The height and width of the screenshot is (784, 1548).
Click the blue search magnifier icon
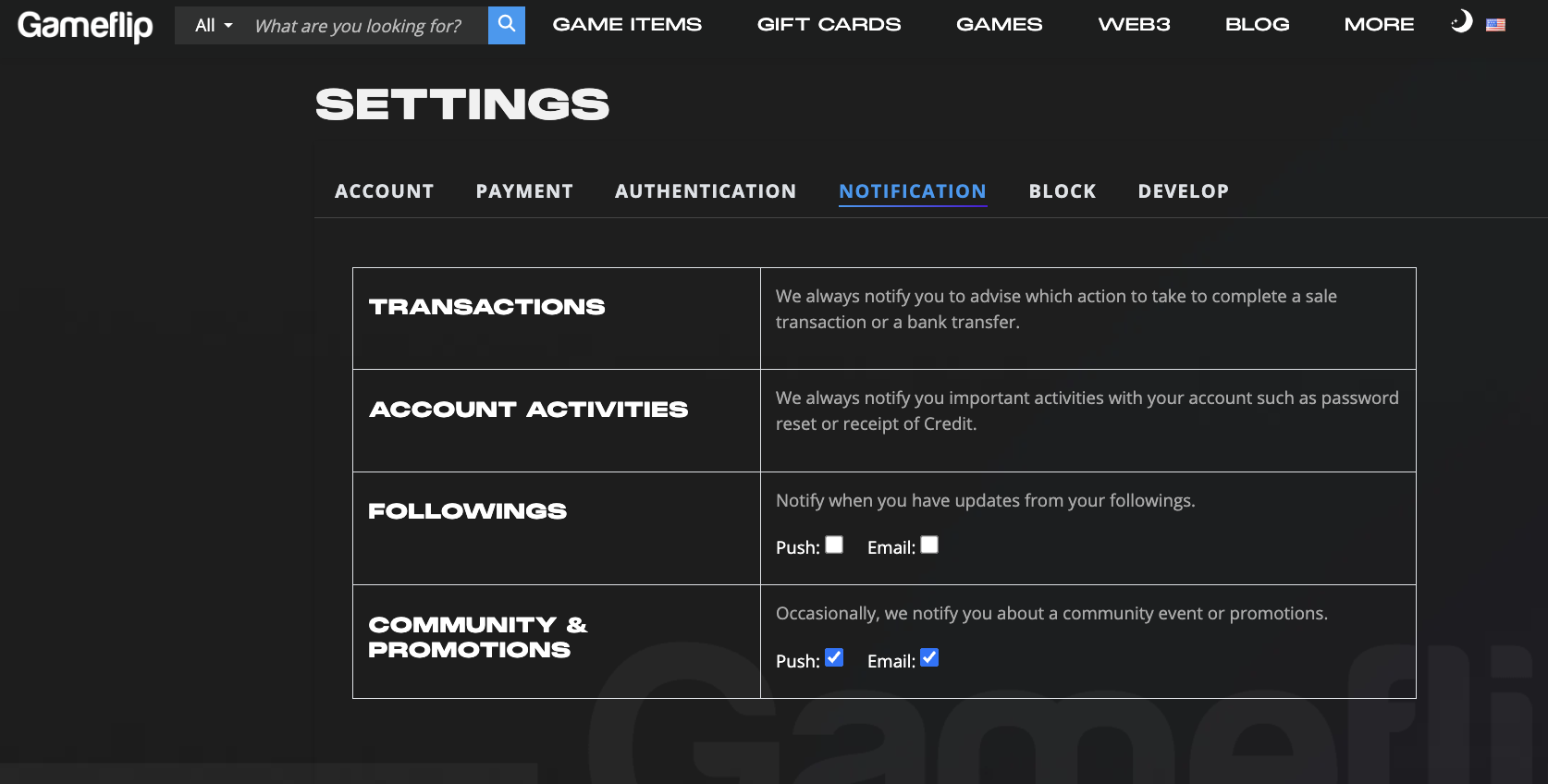506,25
